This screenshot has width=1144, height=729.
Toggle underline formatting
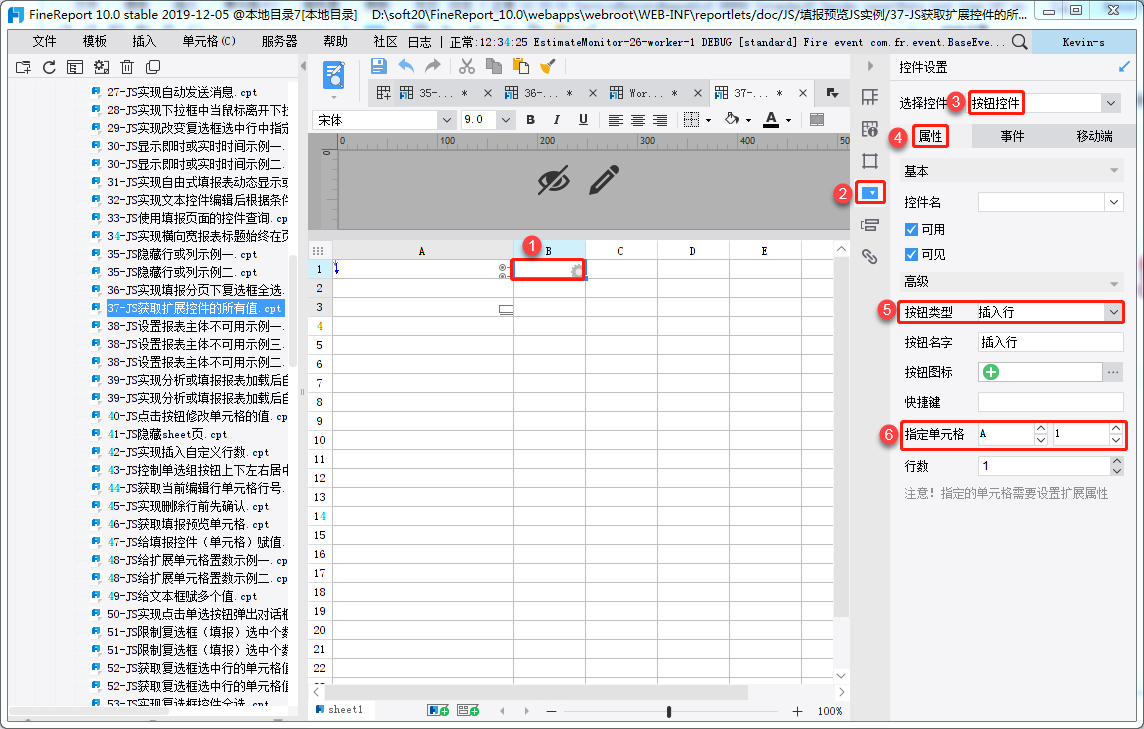(583, 120)
